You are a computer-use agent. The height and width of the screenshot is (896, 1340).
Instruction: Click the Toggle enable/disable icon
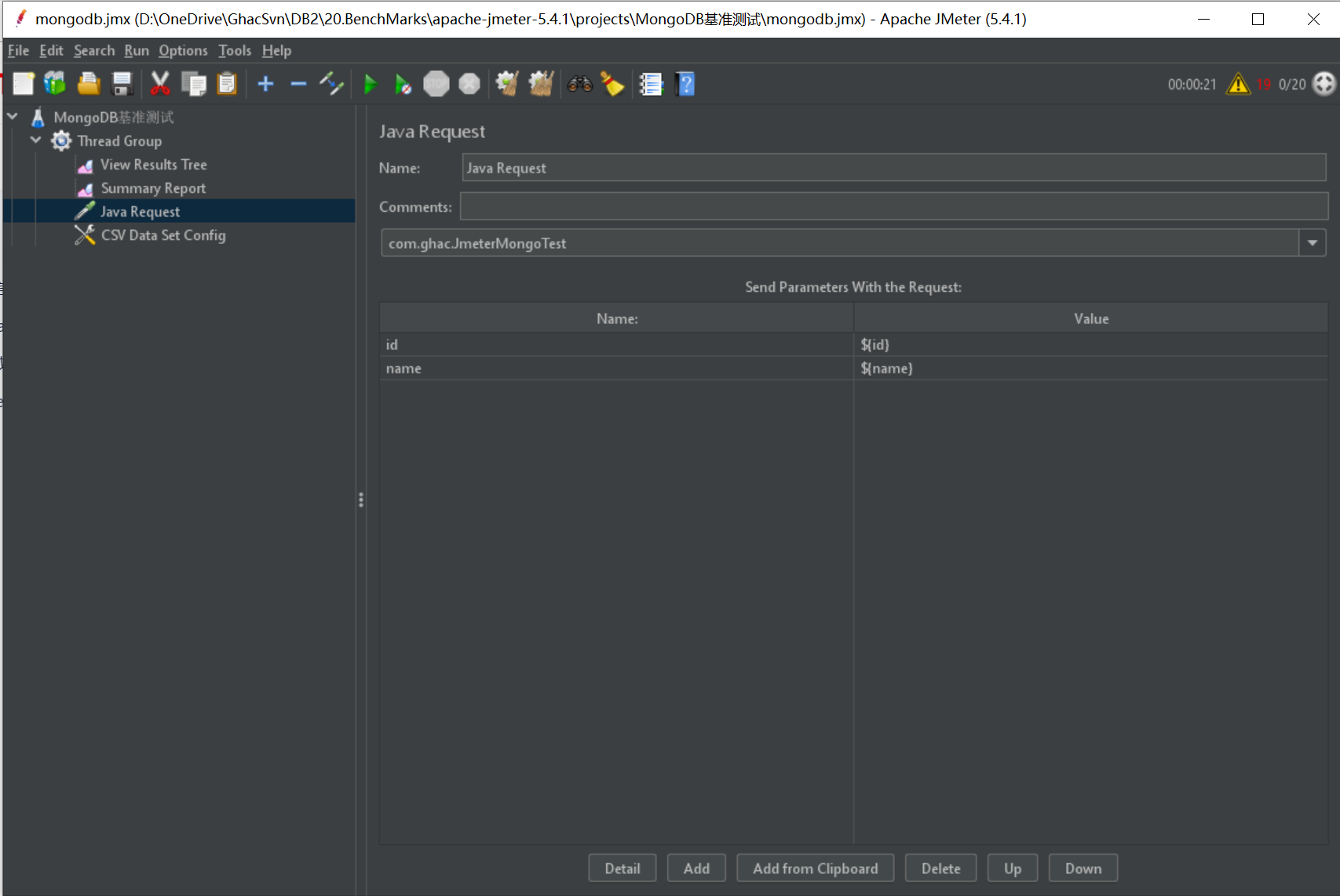(331, 83)
